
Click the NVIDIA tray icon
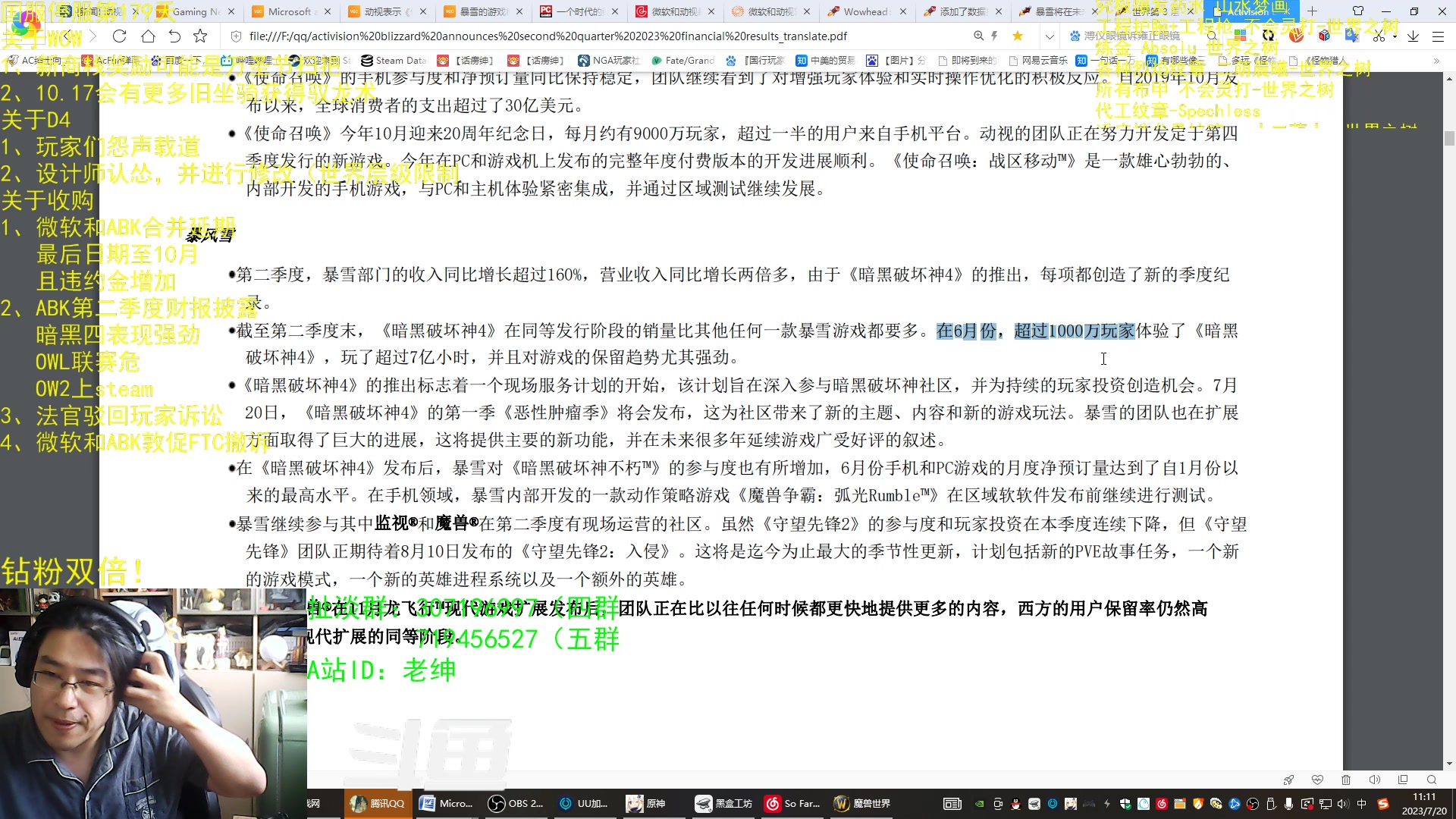pos(979,804)
